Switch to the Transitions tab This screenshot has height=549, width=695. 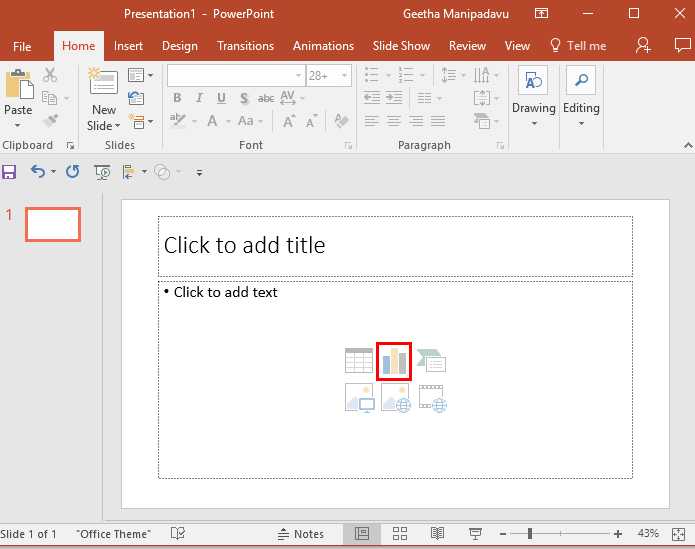(x=245, y=46)
